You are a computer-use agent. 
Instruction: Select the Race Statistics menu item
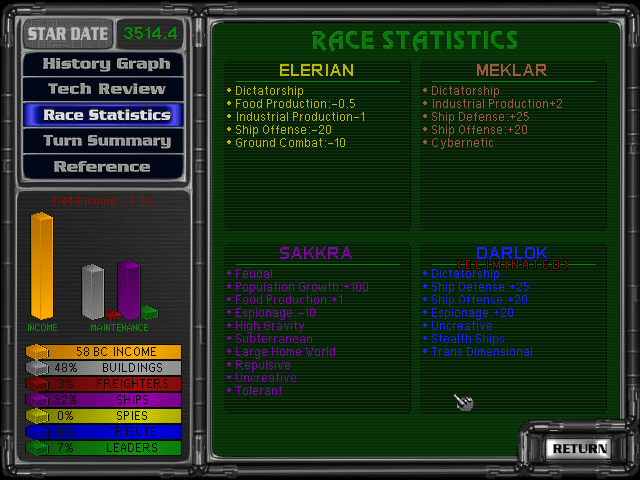click(x=103, y=115)
